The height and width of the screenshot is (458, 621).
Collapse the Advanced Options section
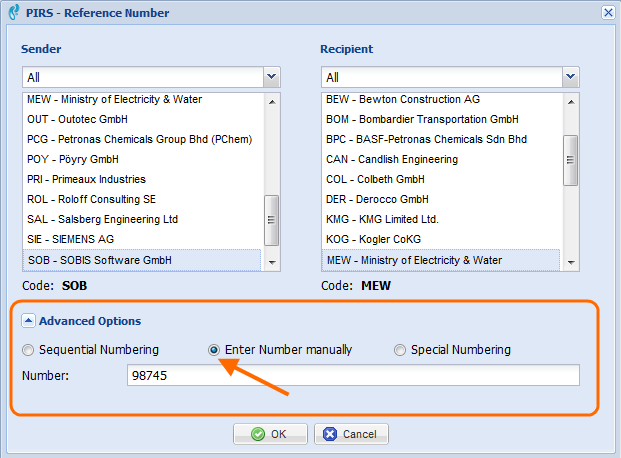[28, 321]
